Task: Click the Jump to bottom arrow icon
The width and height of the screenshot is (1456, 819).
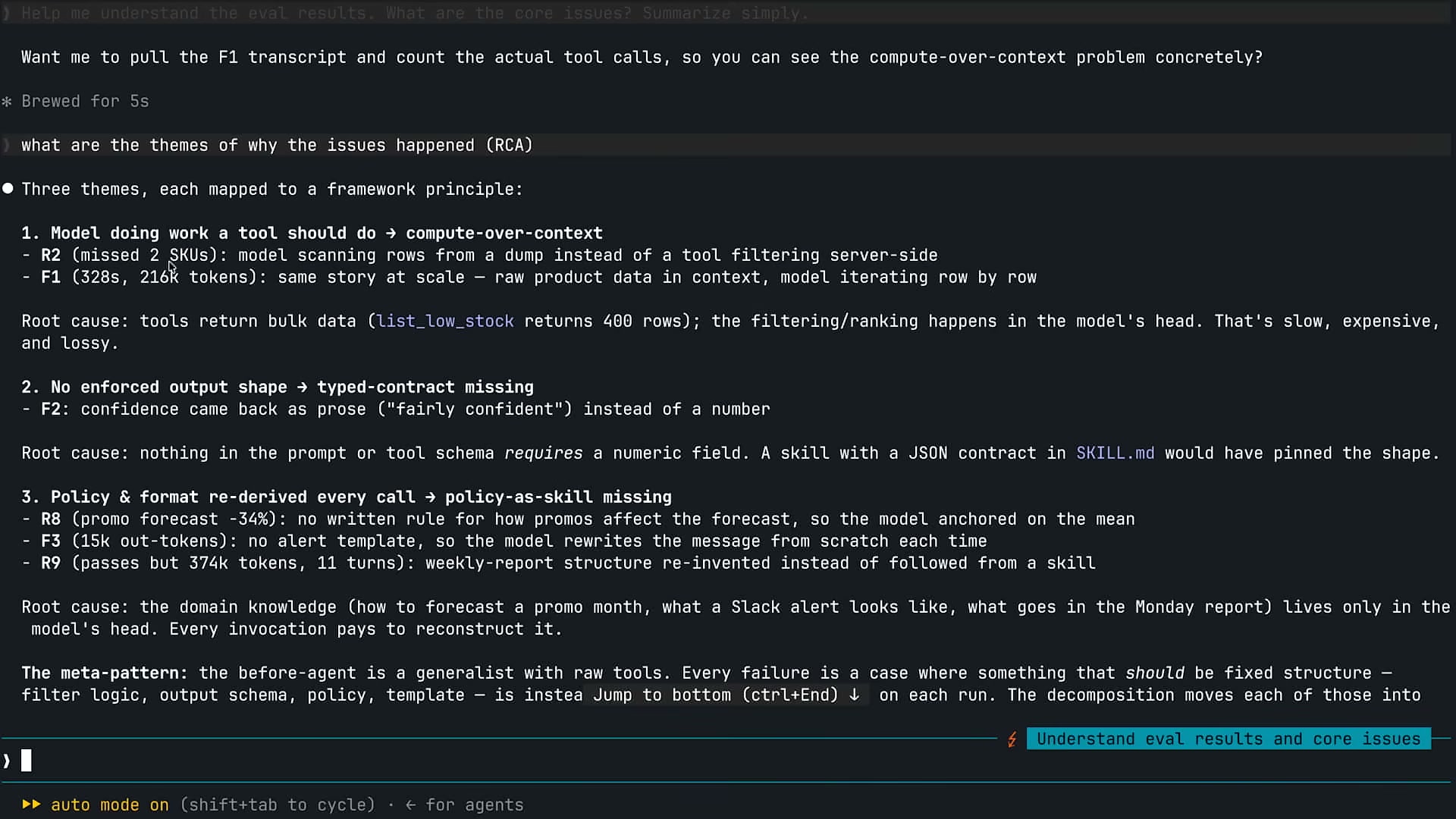Action: click(x=854, y=695)
